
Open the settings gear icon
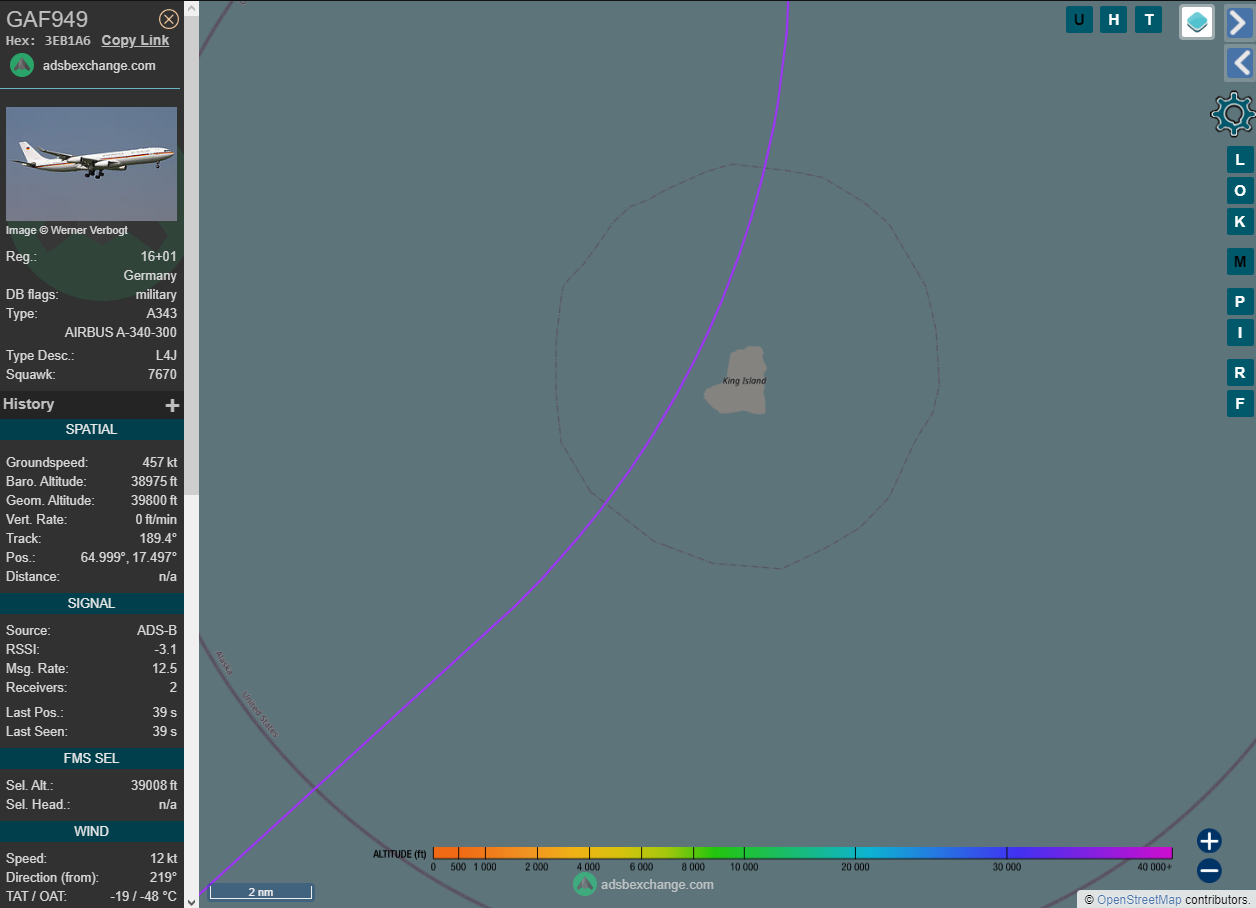pyautogui.click(x=1233, y=114)
